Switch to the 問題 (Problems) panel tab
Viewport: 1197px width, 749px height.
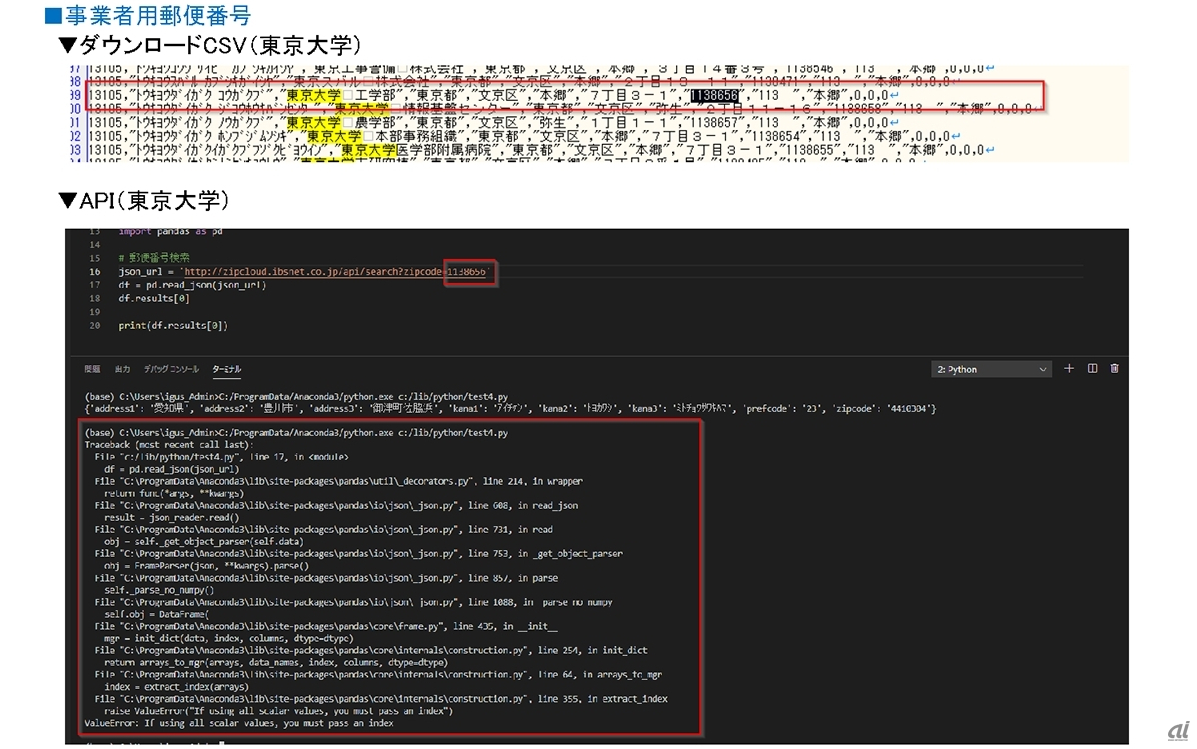point(92,369)
